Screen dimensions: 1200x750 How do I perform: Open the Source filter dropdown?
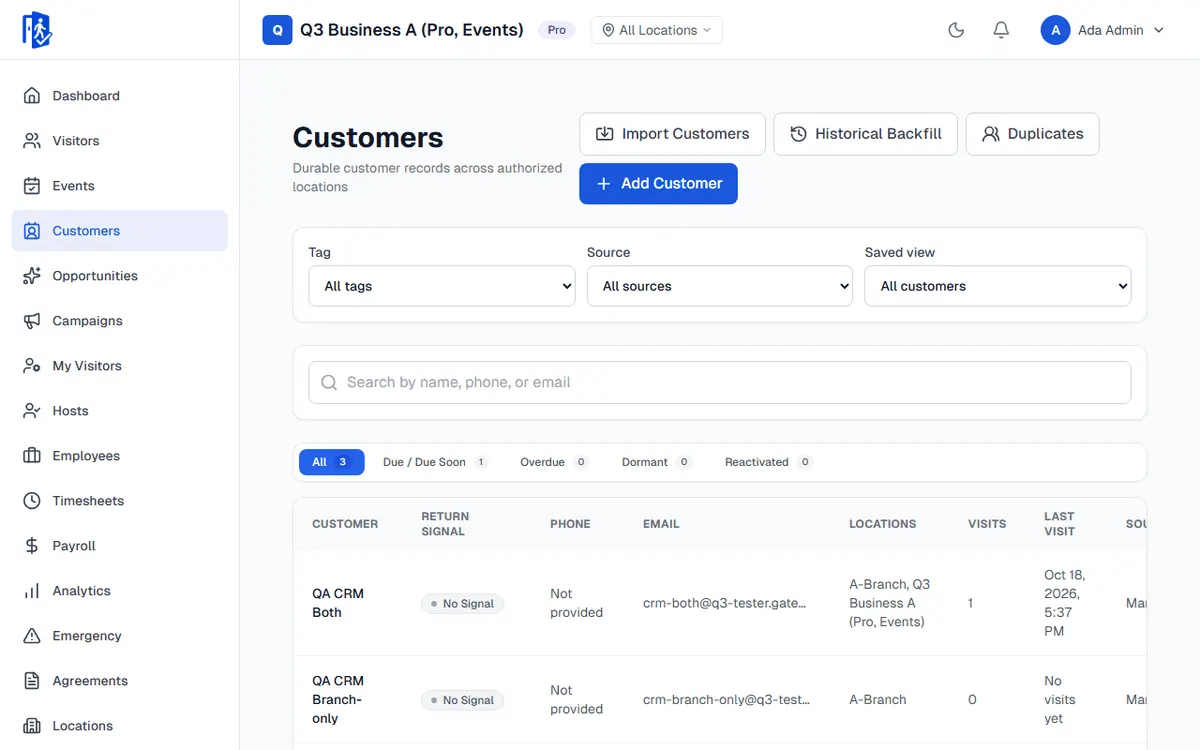point(720,286)
